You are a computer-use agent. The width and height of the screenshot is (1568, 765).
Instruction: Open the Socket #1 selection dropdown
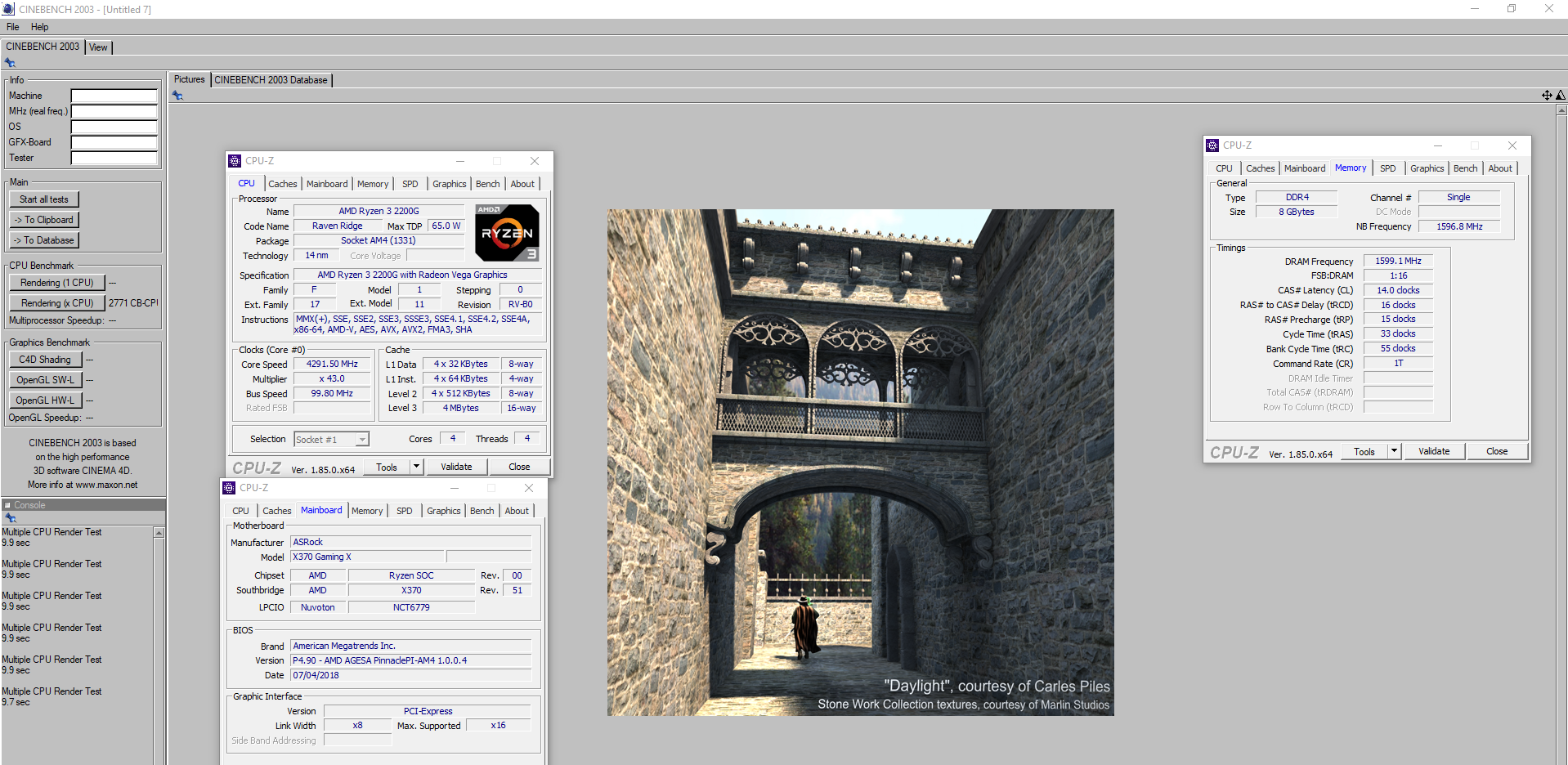pyautogui.click(x=331, y=440)
